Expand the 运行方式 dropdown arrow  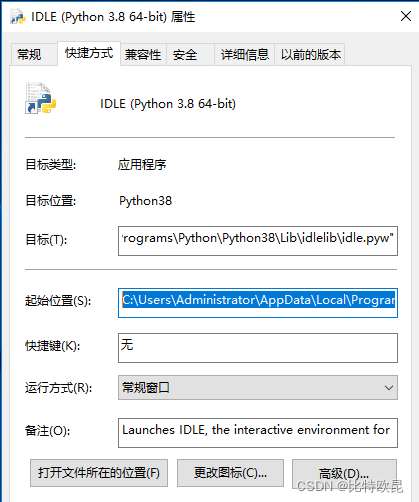[389, 388]
